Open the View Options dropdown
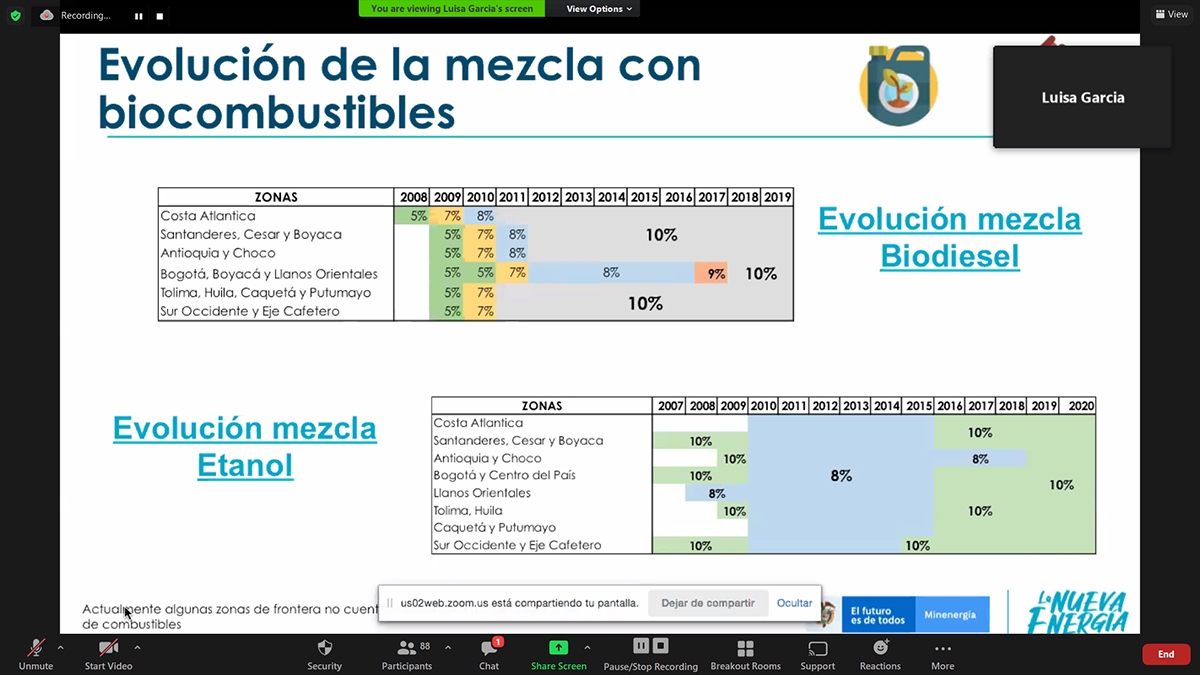Screen dimensions: 1200x675 click(599, 9)
